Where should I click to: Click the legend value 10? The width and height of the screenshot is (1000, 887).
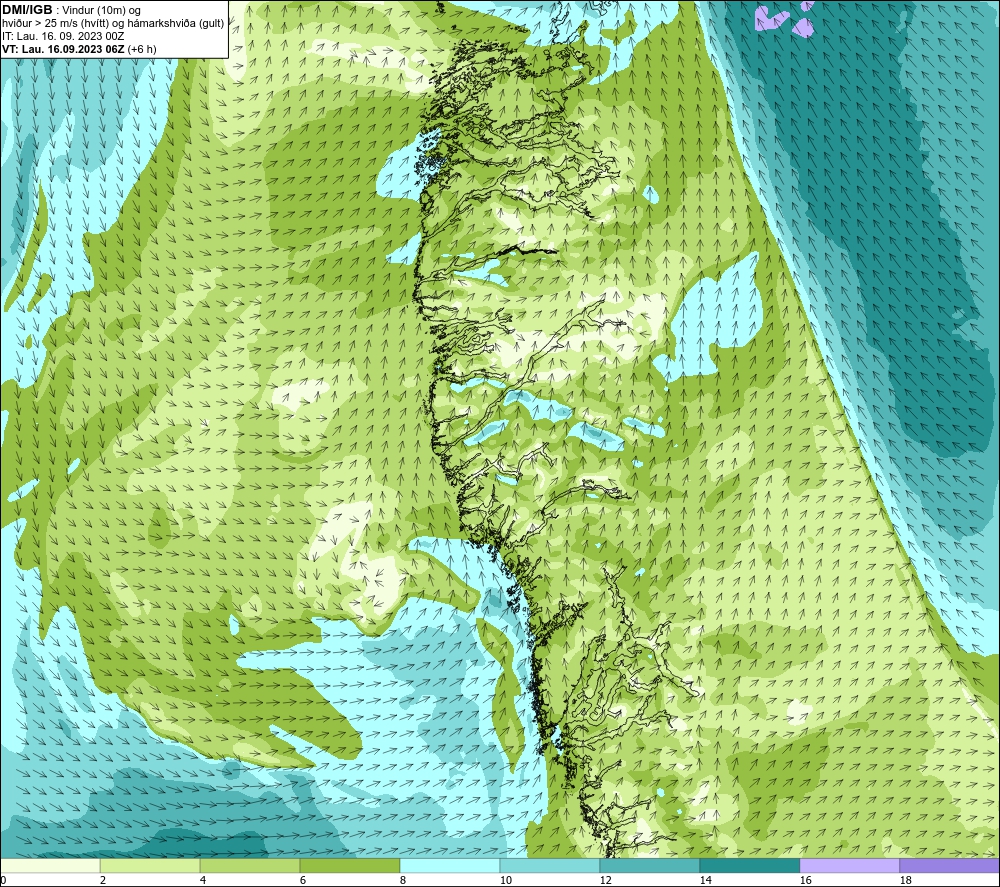click(x=505, y=880)
